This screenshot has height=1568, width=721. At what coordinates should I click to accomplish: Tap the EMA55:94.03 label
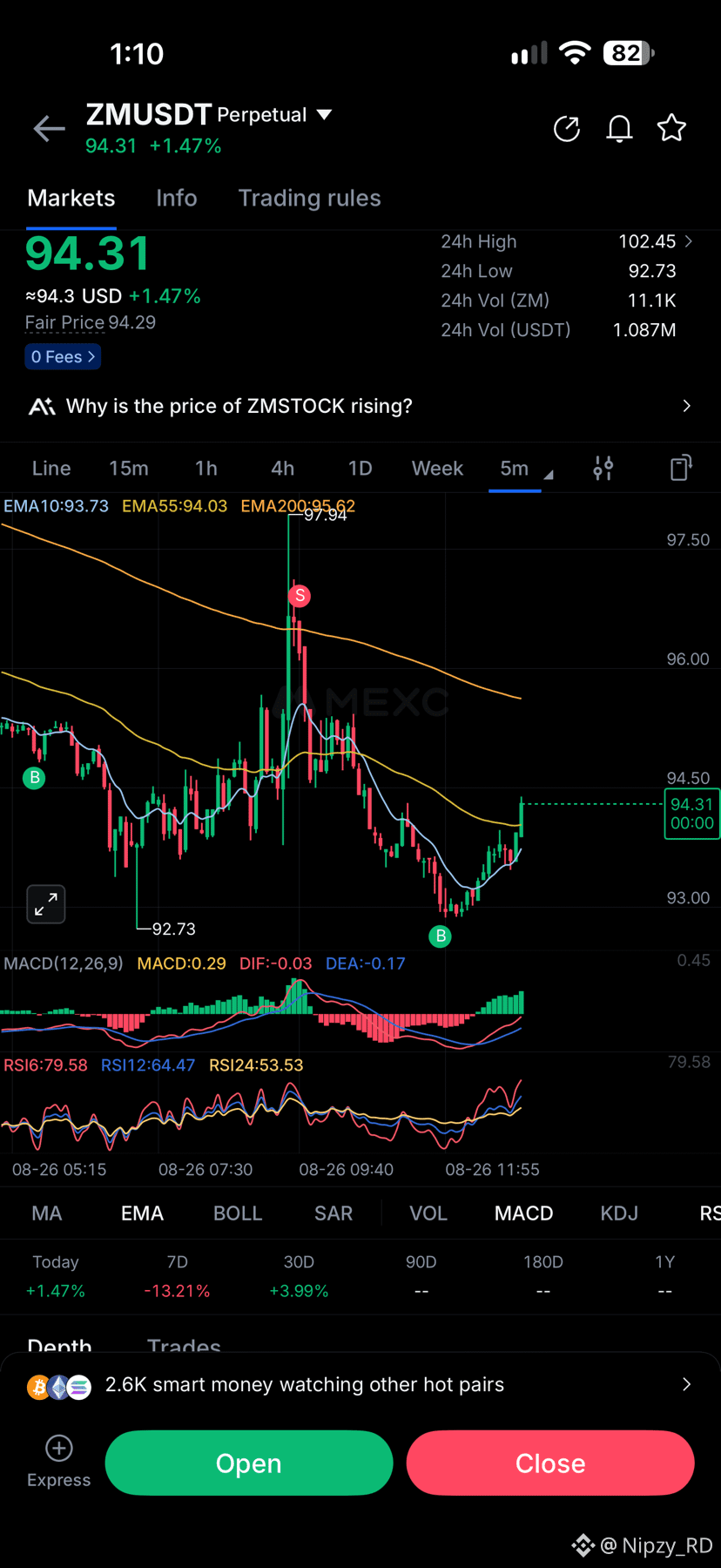(x=174, y=506)
